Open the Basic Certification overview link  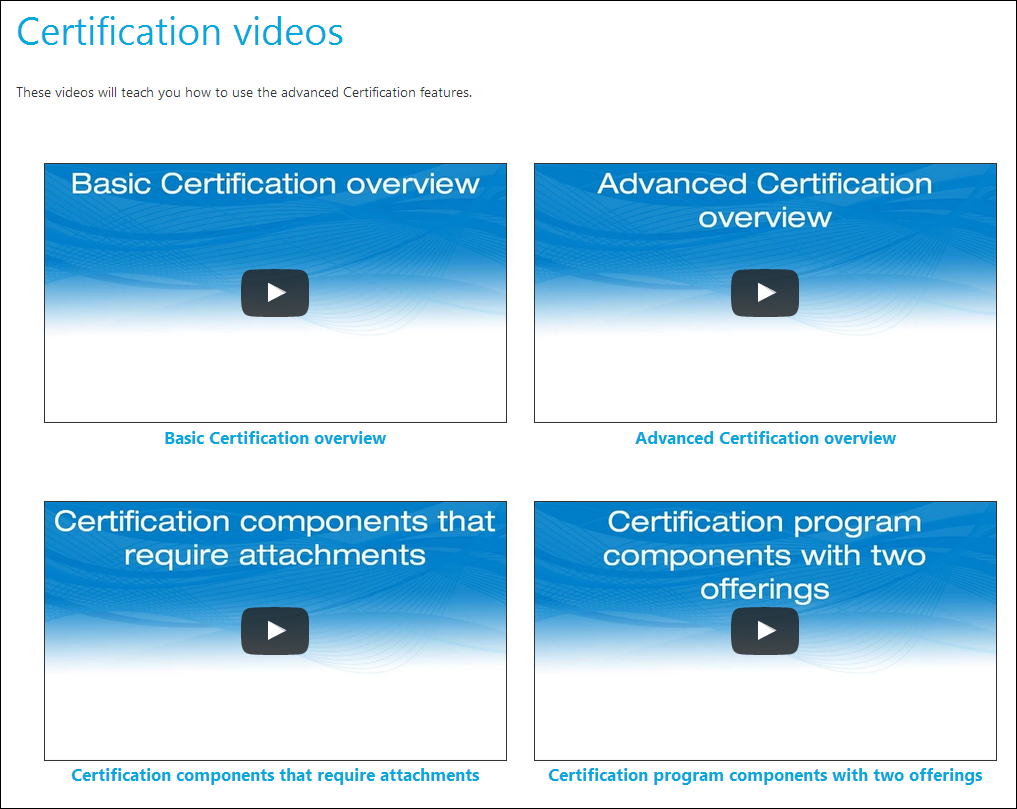[x=275, y=439]
